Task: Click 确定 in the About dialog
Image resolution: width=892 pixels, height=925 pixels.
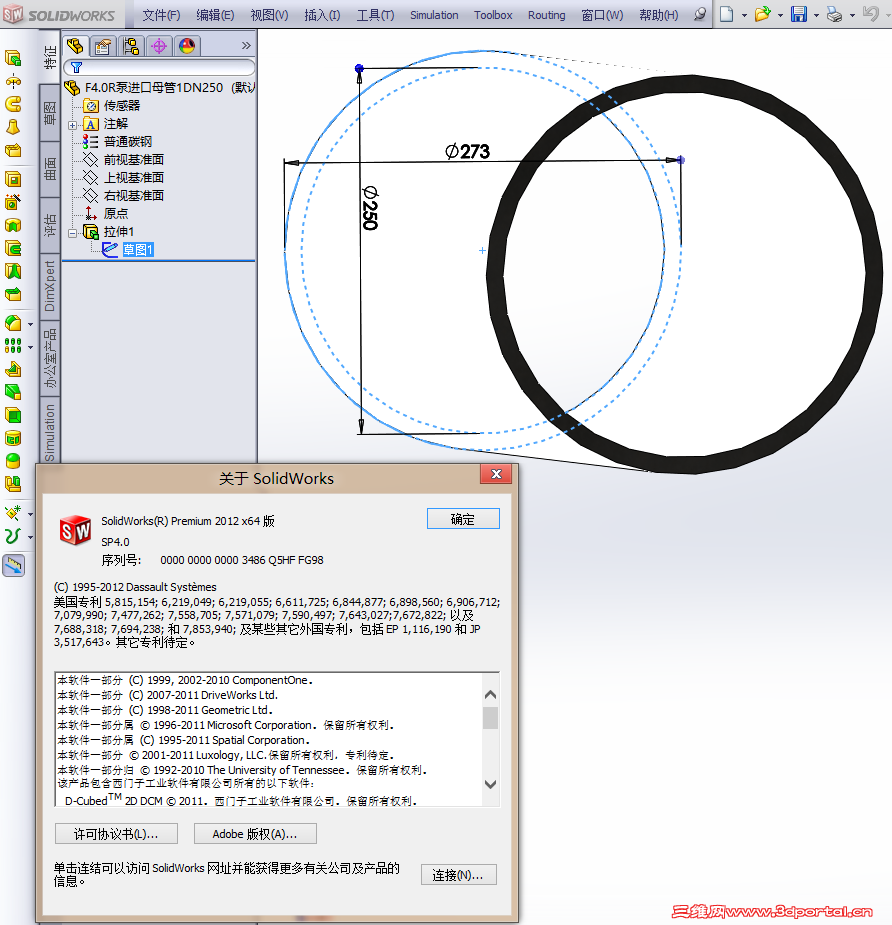Action: point(463,519)
